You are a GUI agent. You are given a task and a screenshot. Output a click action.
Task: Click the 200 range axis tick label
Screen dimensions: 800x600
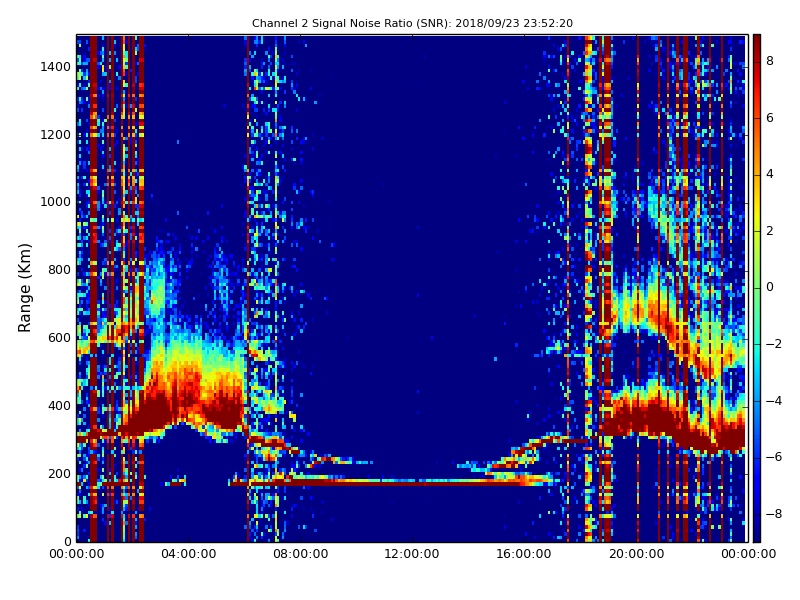59,474
